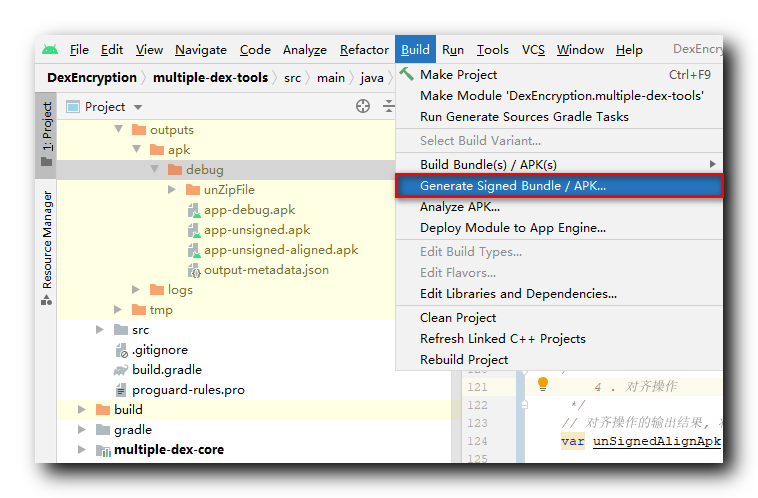This screenshot has height=498, width=758.
Task: Click the DexEncryption breadcrumb
Action: tap(92, 77)
